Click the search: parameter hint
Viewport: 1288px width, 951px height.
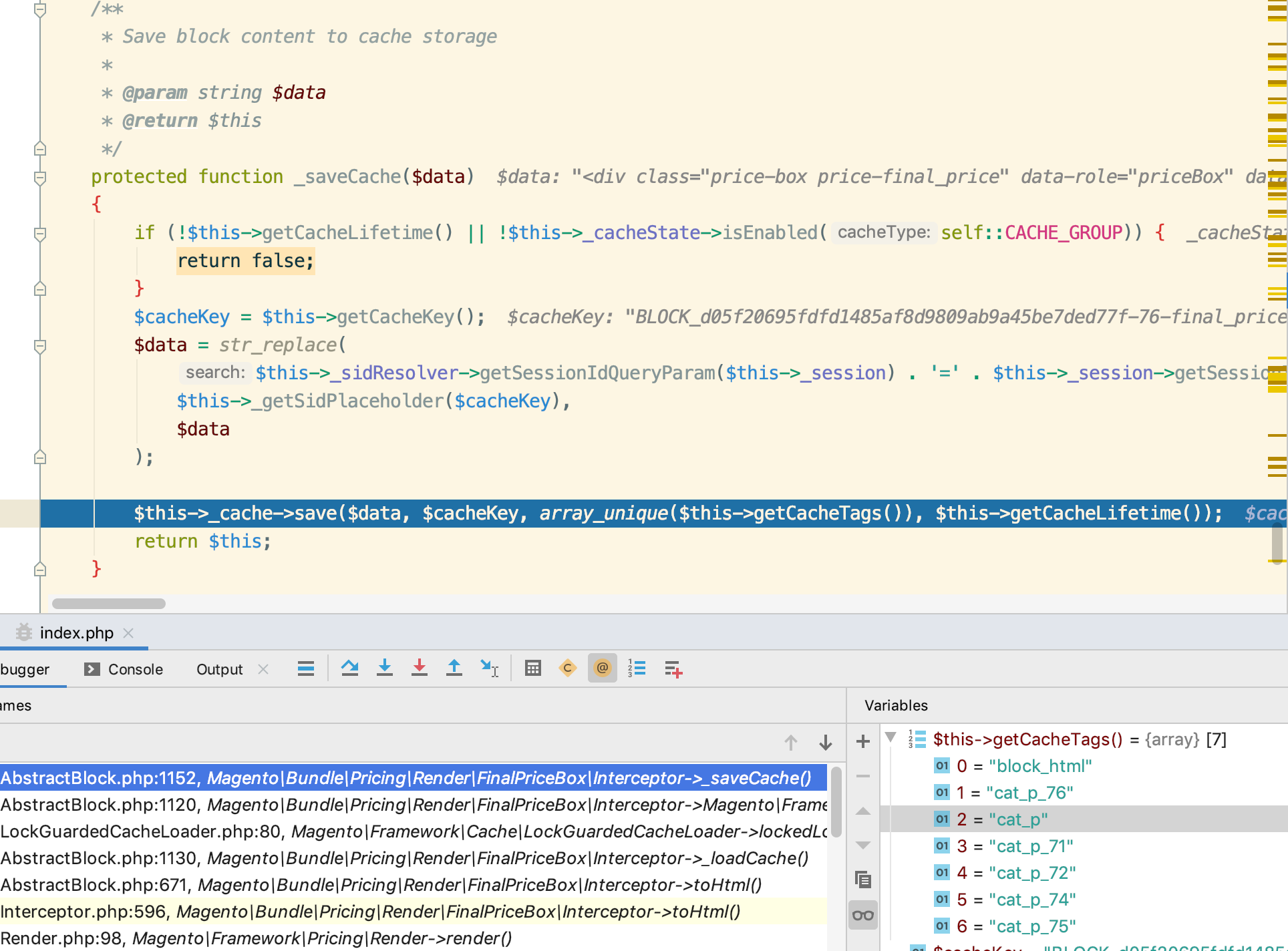click(x=215, y=373)
